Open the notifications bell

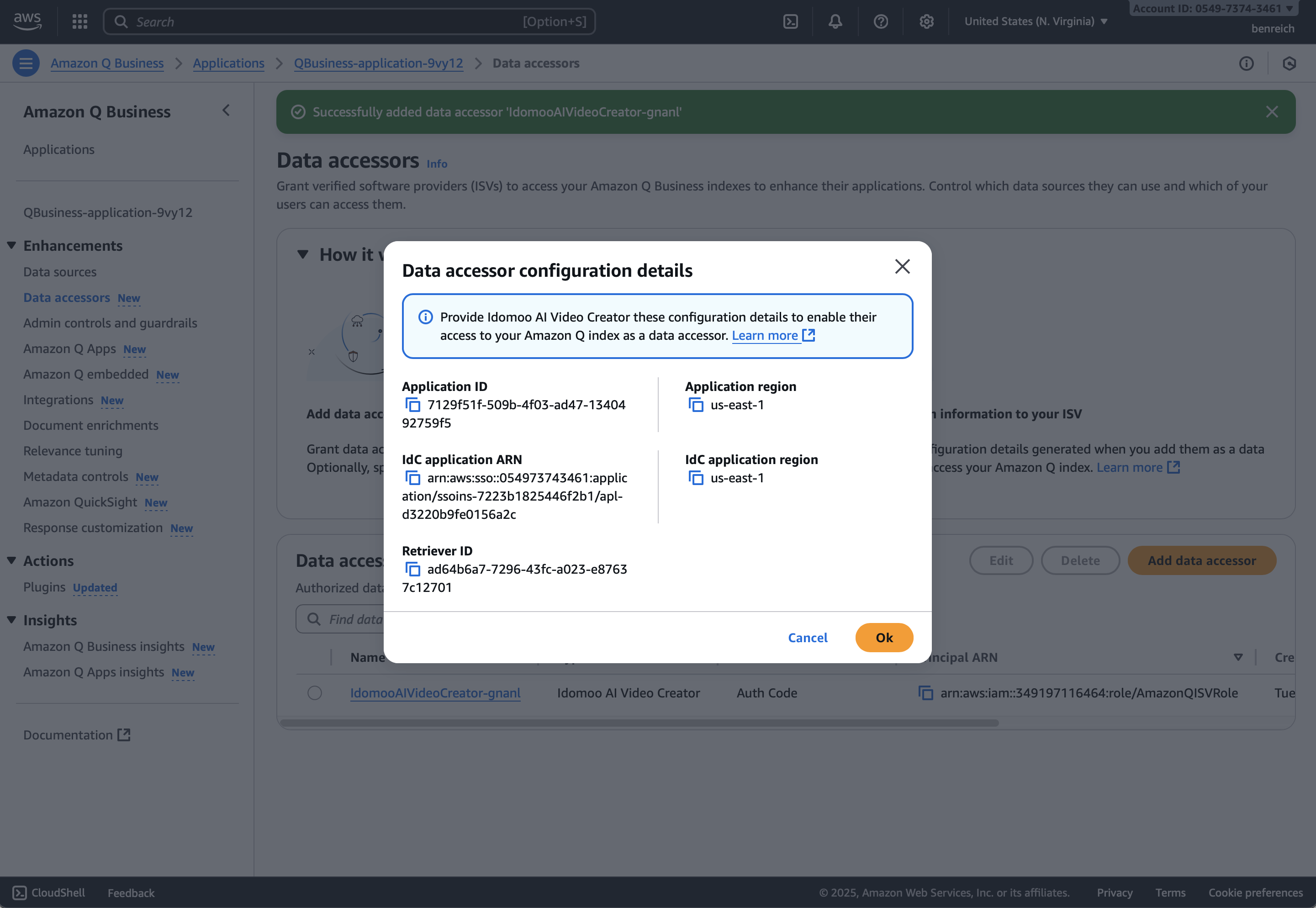835,21
